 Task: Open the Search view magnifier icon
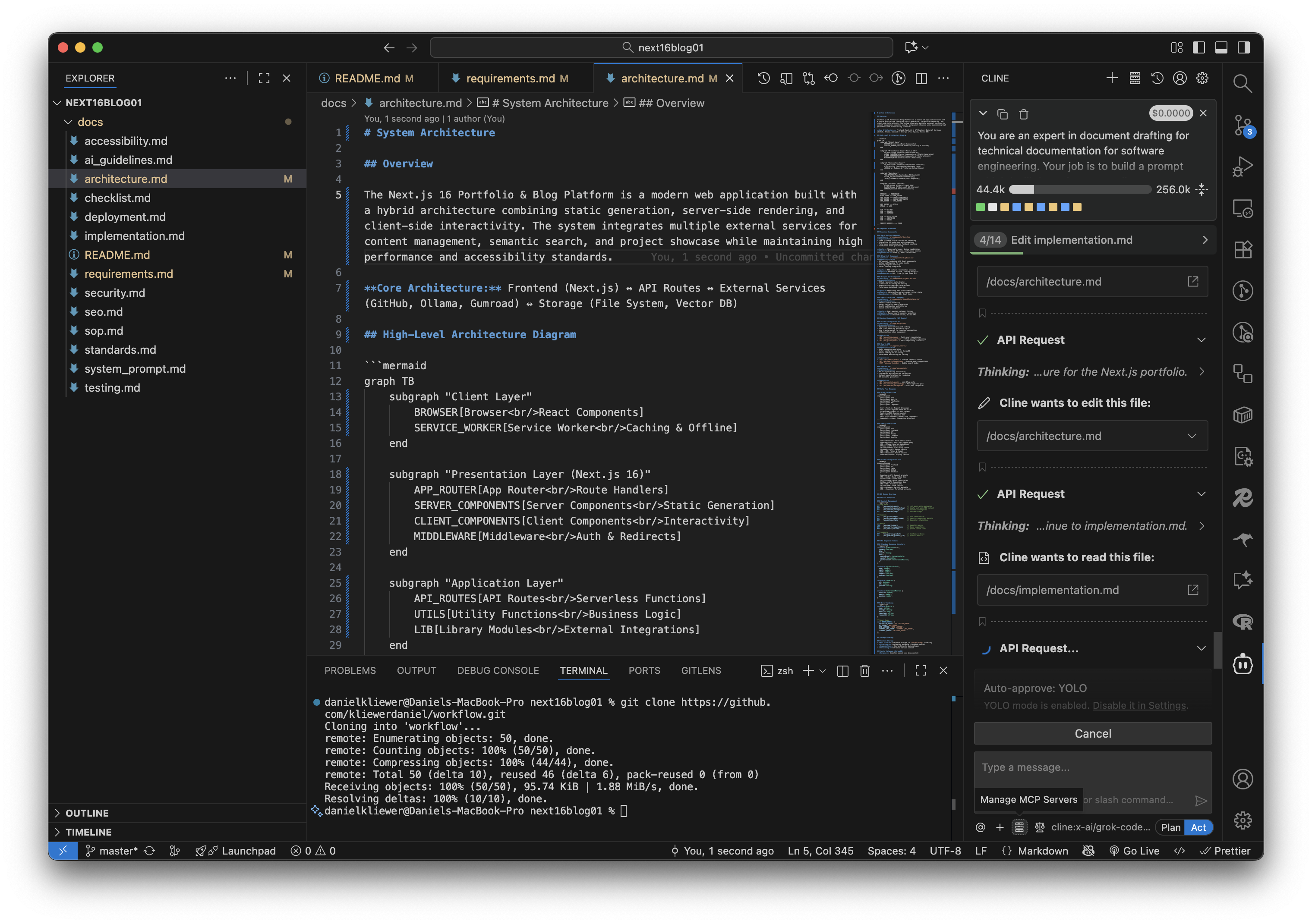(x=1242, y=84)
